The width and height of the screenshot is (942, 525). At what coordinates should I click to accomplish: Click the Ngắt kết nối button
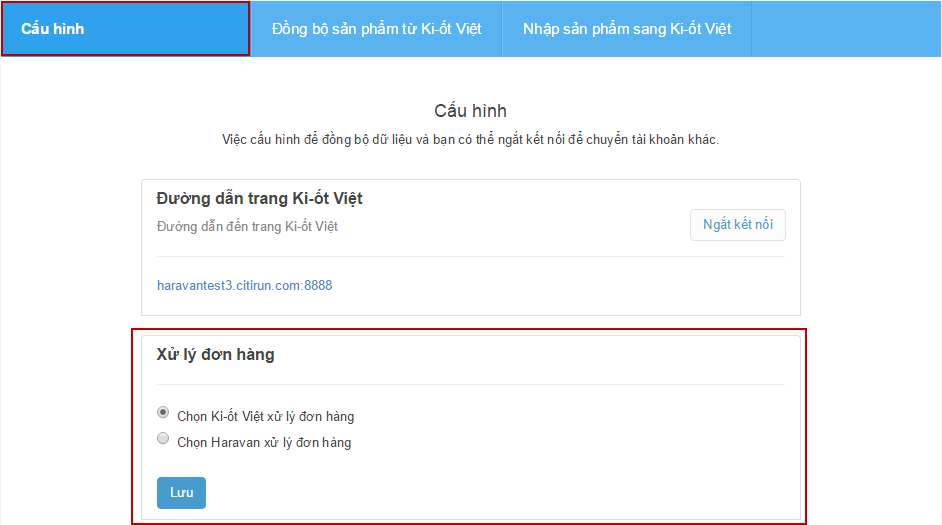(738, 225)
